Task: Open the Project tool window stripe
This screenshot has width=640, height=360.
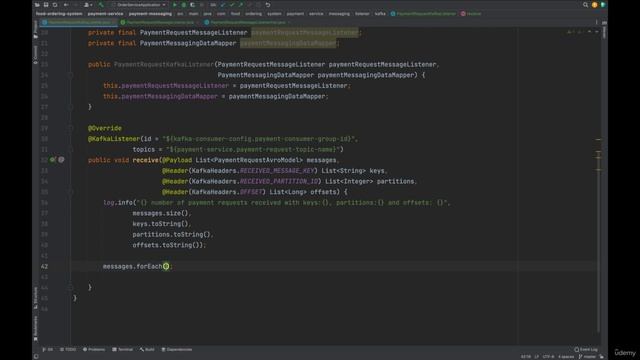Action: [36, 29]
